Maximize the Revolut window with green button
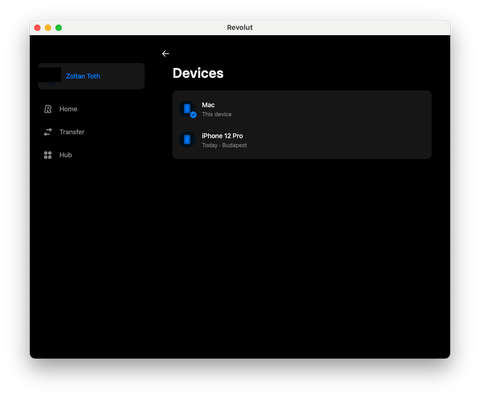 (x=59, y=28)
